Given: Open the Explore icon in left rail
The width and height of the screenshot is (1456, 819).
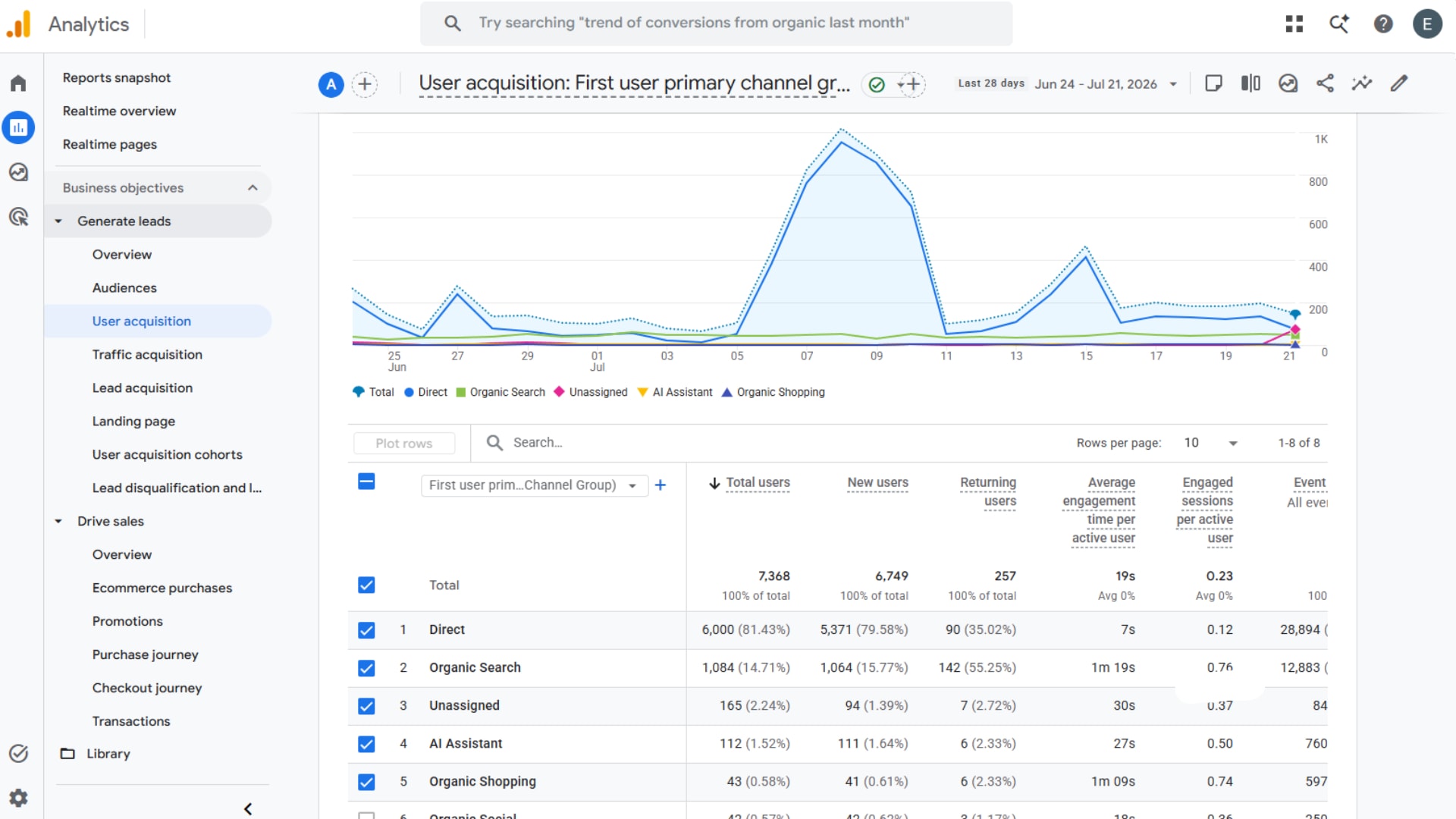Looking at the screenshot, I should pos(18,172).
